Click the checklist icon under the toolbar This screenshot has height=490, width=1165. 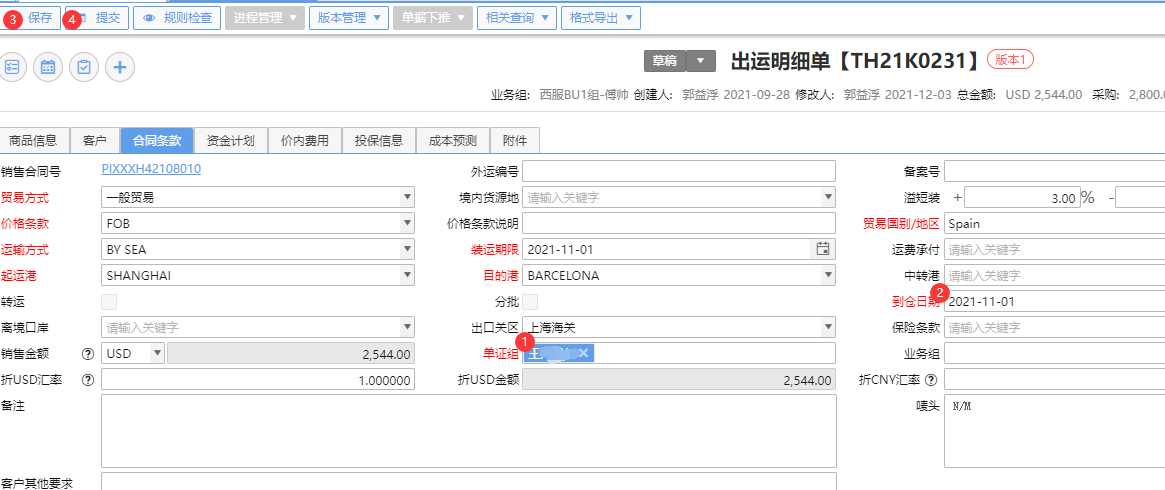[12, 67]
